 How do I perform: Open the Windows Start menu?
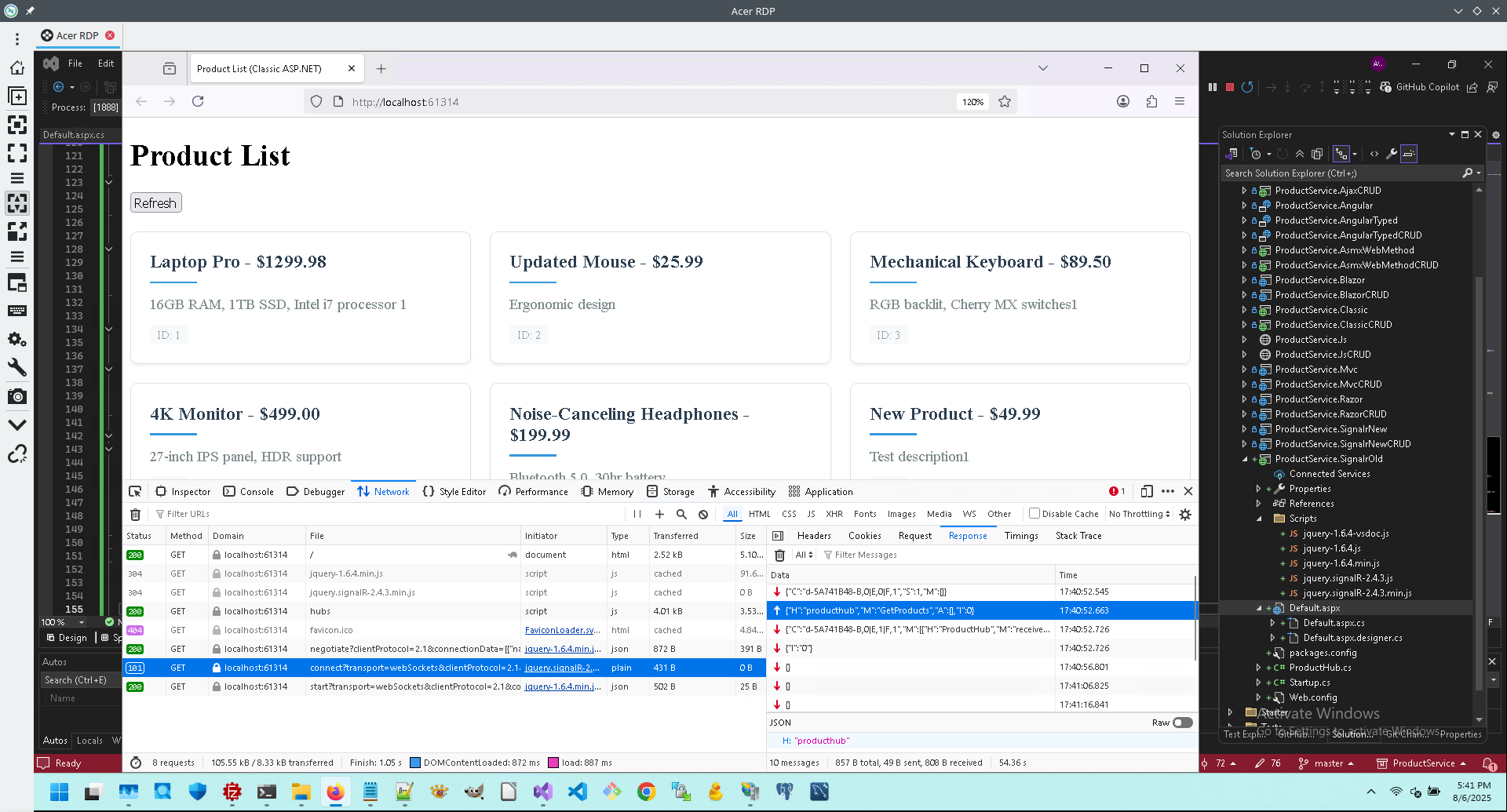click(59, 792)
